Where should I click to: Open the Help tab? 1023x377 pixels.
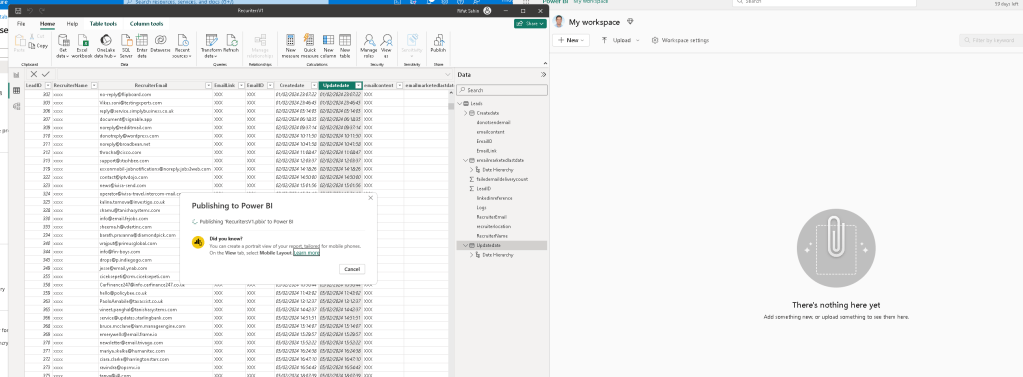point(72,23)
